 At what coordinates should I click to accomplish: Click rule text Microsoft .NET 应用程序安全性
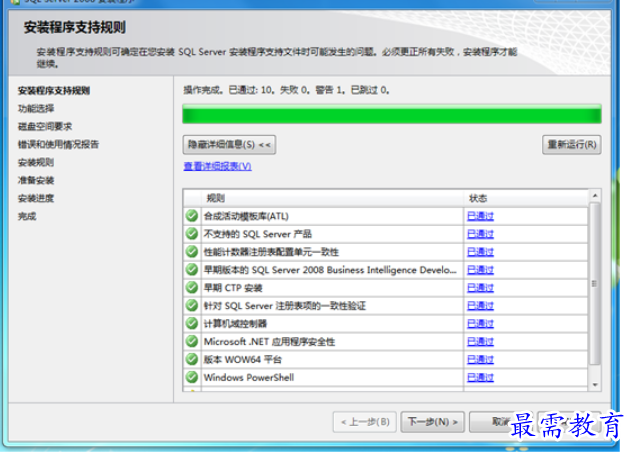pos(269,342)
